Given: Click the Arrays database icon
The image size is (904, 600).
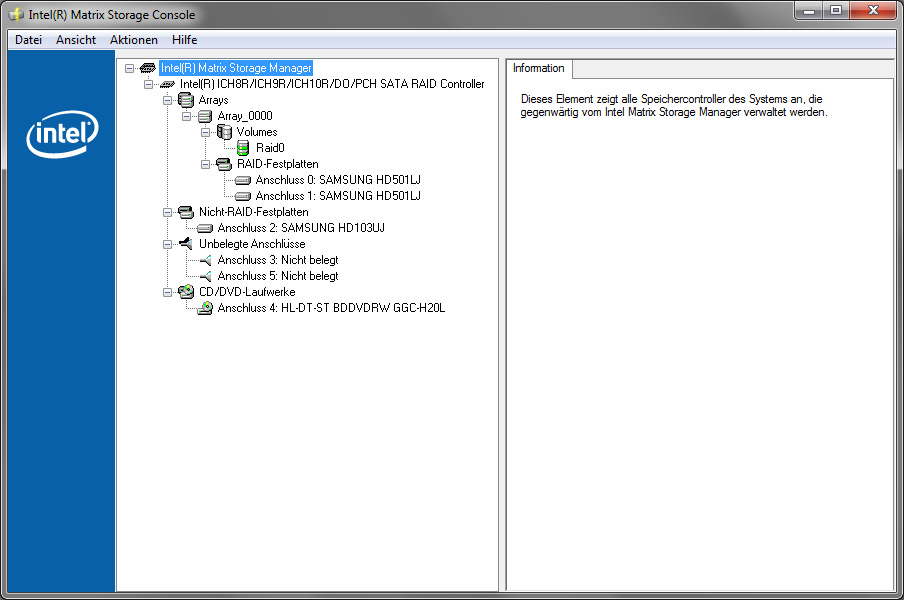Looking at the screenshot, I should [186, 100].
